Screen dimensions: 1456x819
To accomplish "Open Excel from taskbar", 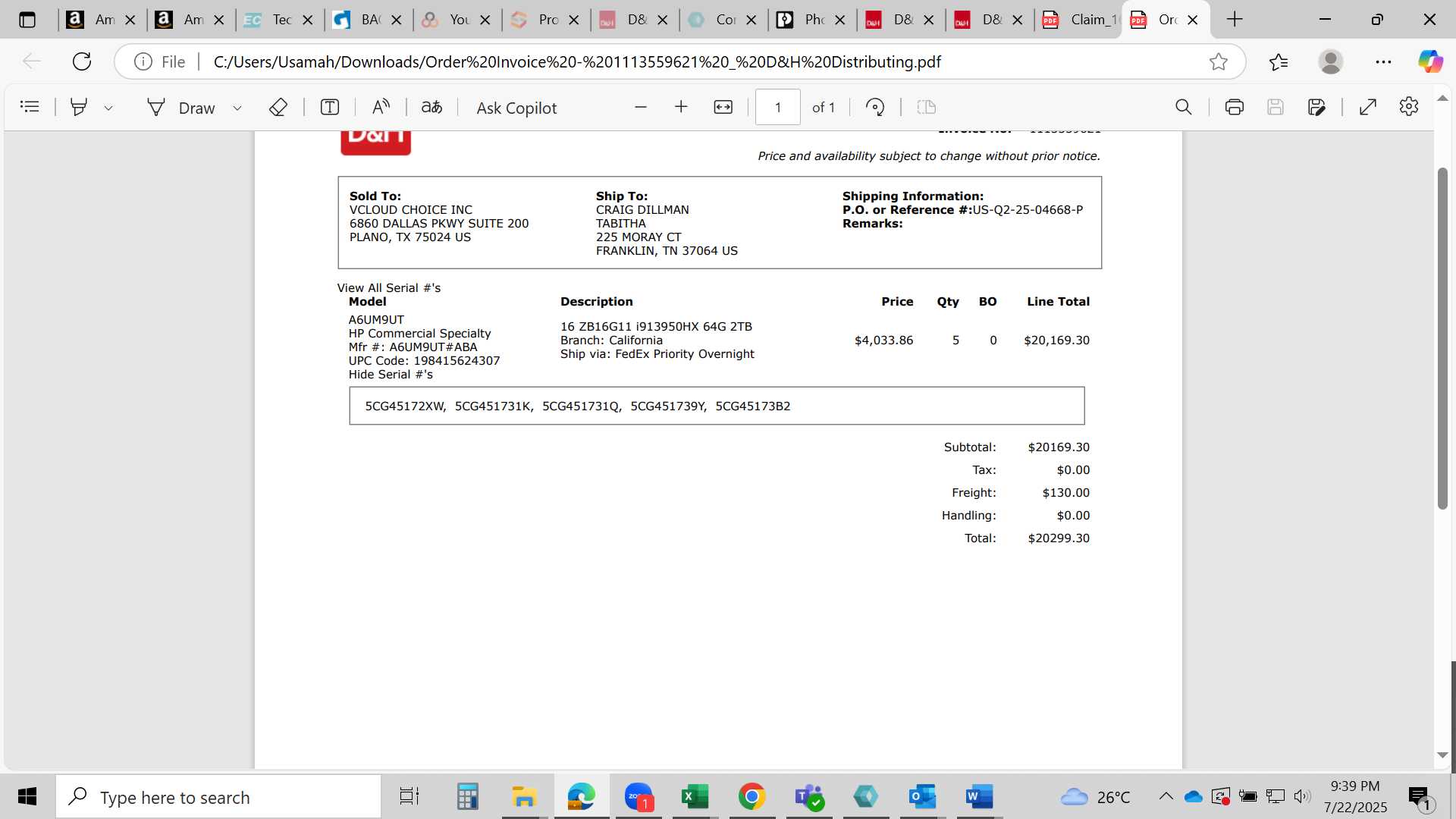I will pos(695,796).
